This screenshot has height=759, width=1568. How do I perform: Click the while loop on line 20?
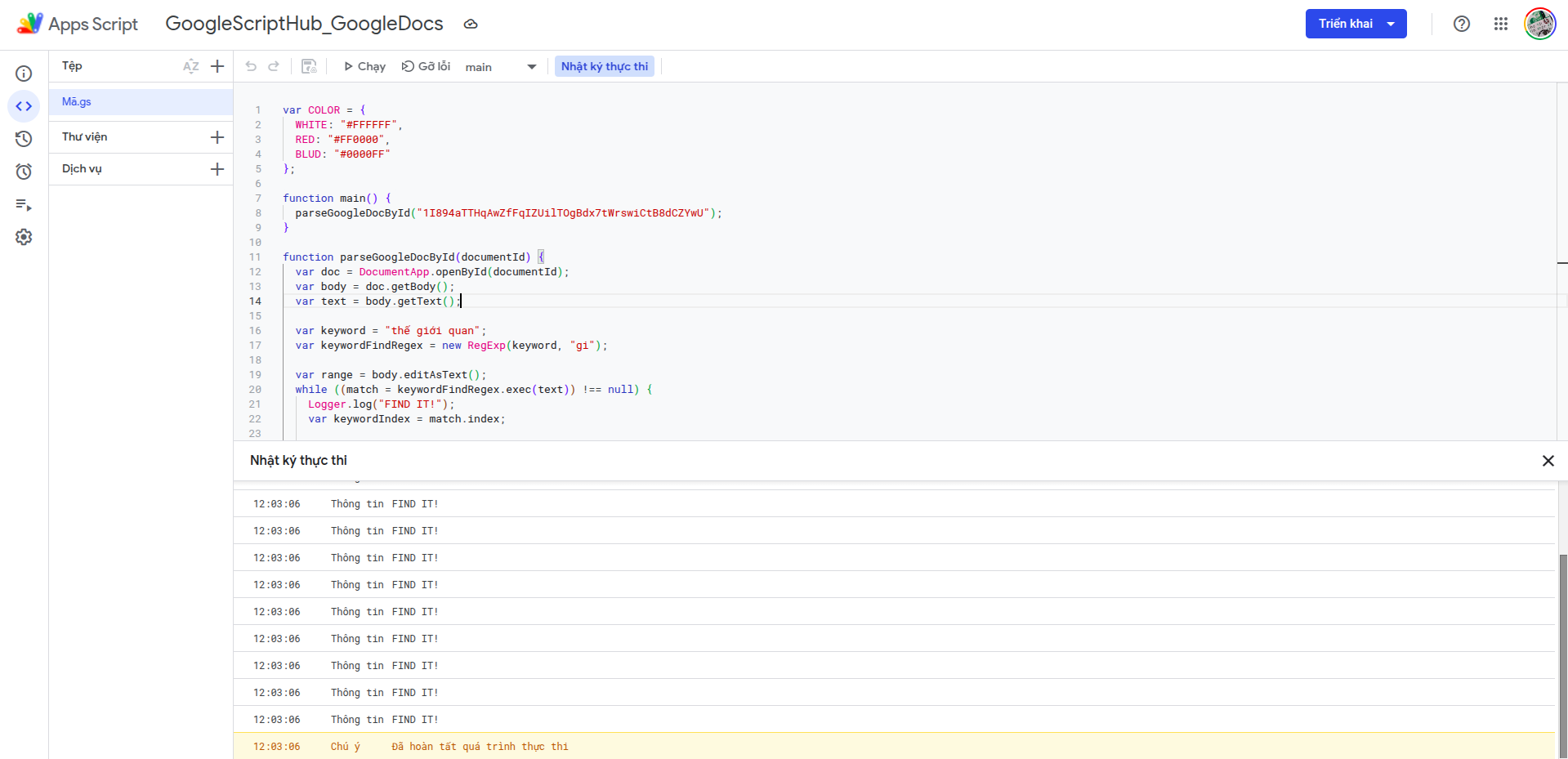coord(474,390)
